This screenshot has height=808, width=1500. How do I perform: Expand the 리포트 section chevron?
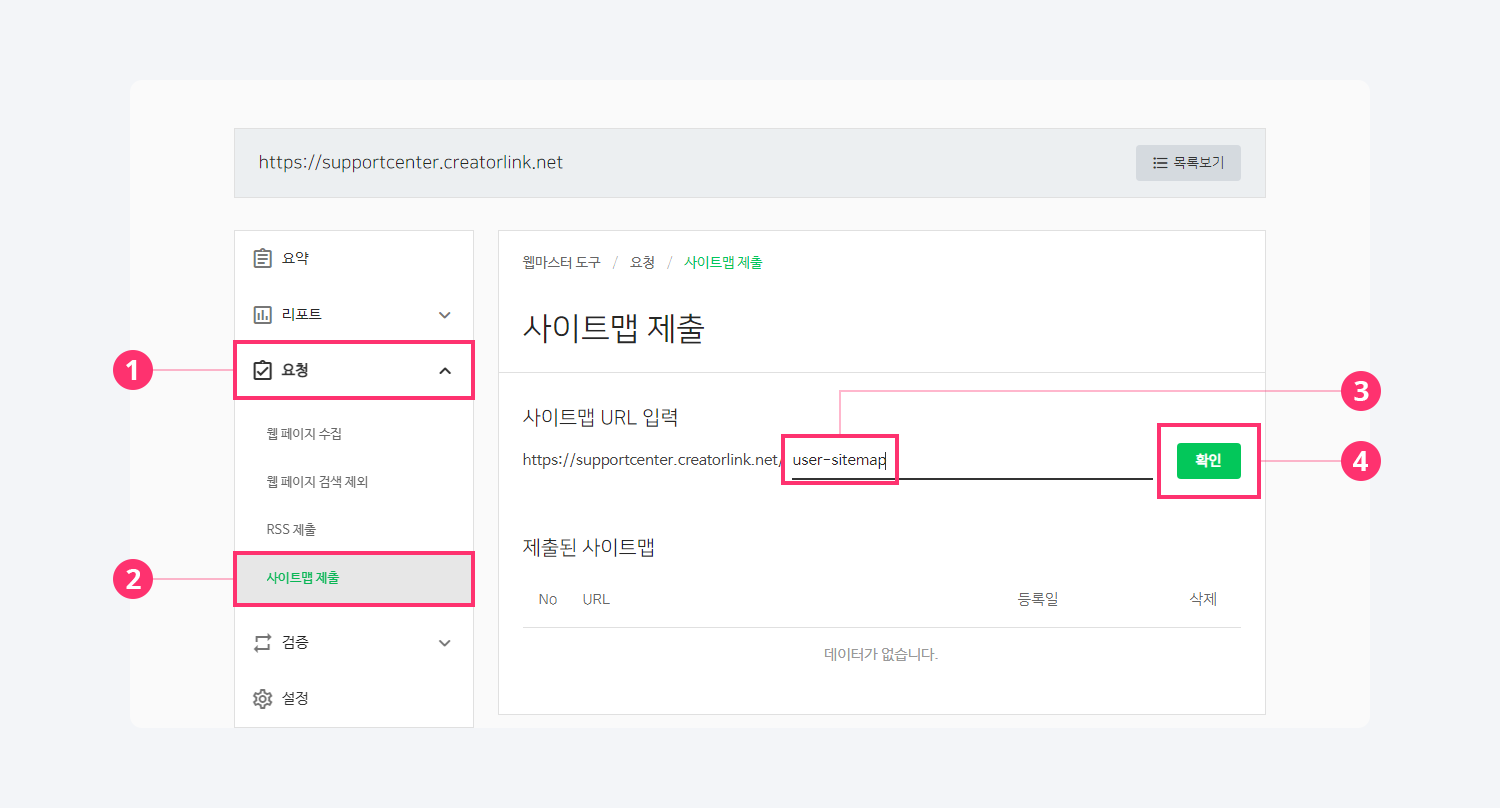445,315
